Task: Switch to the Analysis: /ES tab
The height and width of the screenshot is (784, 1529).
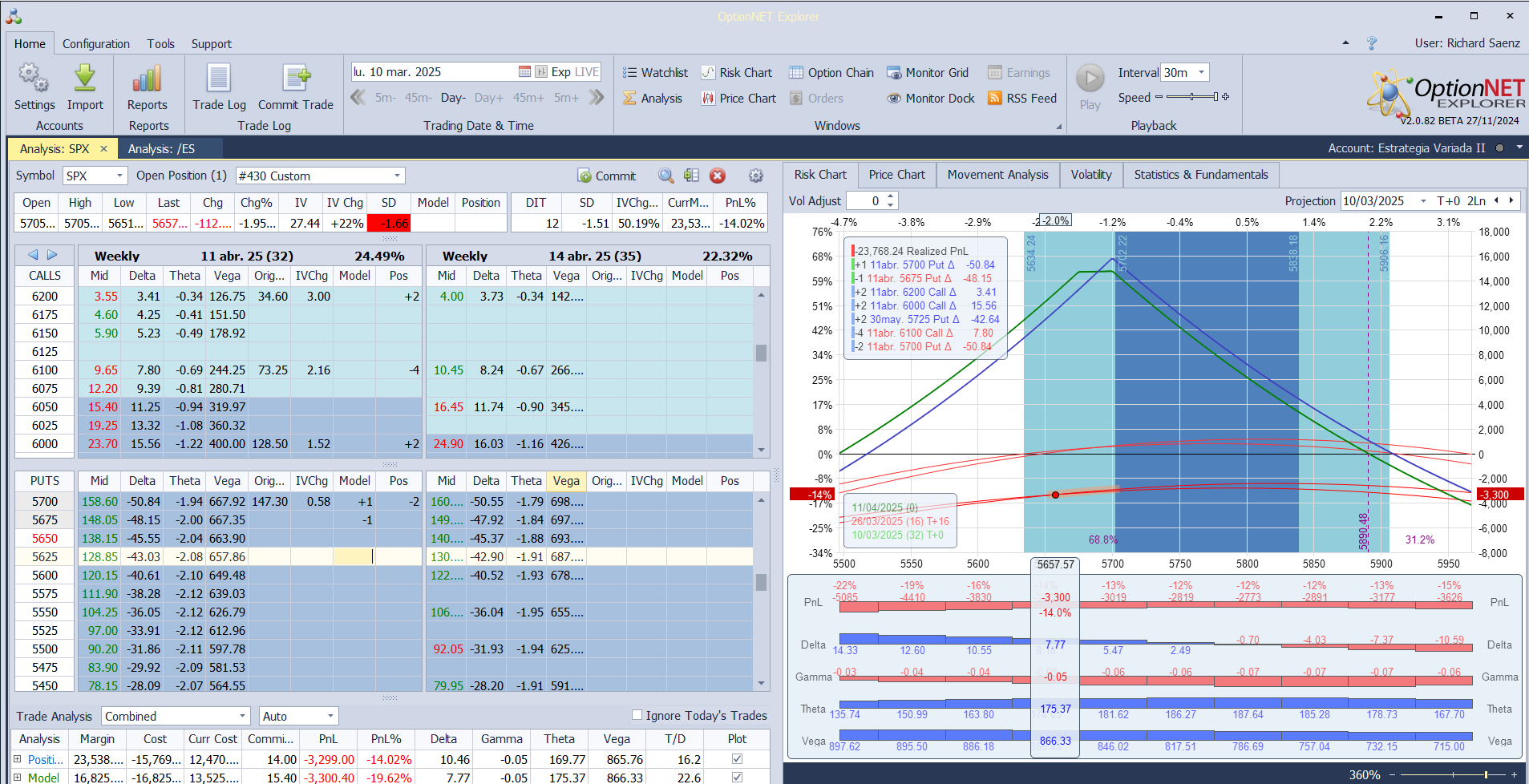Action: point(161,148)
